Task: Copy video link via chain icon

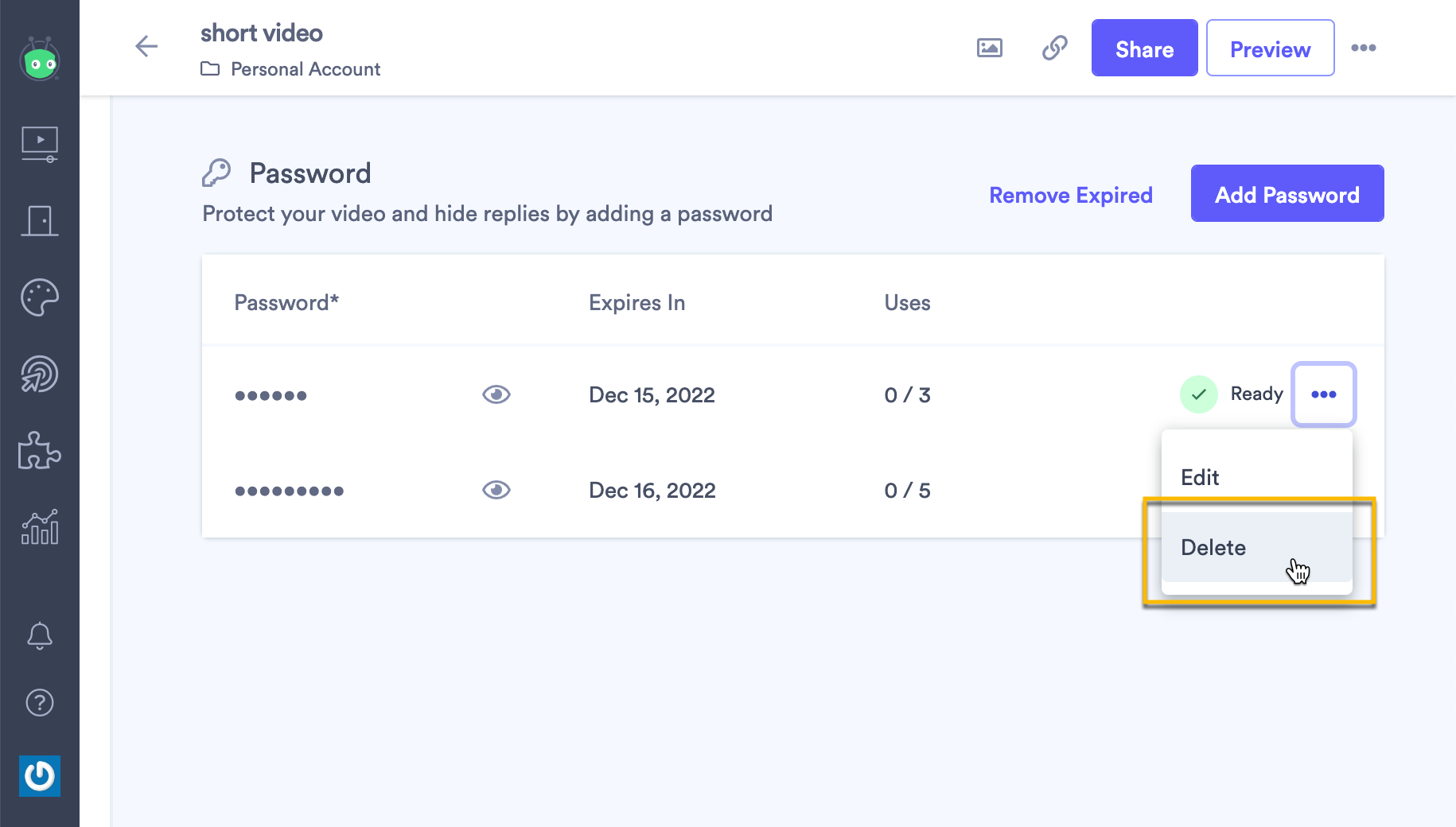Action: click(1054, 48)
